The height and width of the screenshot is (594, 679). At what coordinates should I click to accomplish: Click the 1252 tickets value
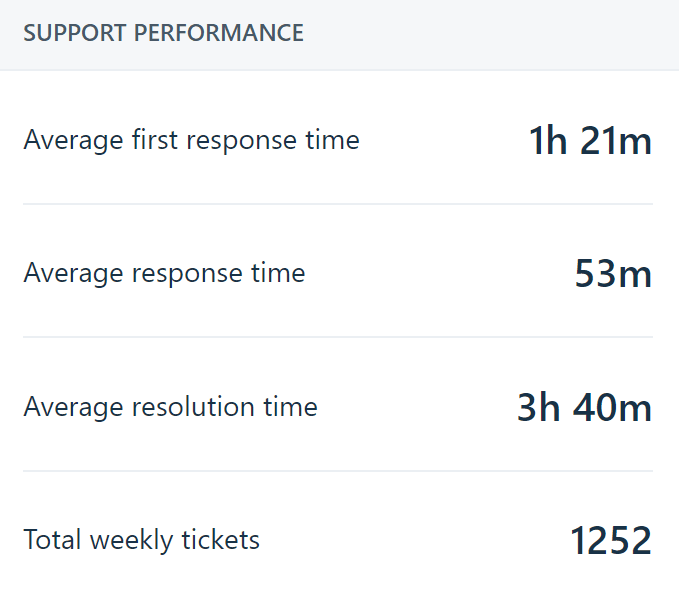[x=611, y=540]
